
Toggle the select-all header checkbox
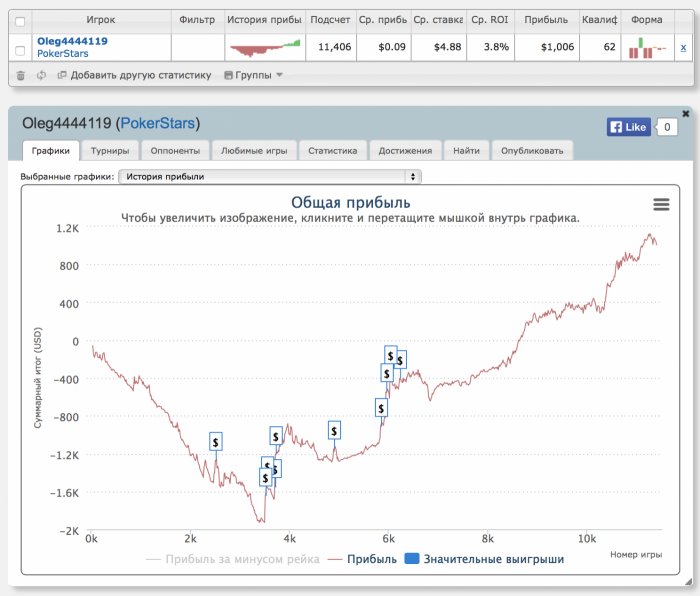tap(20, 21)
